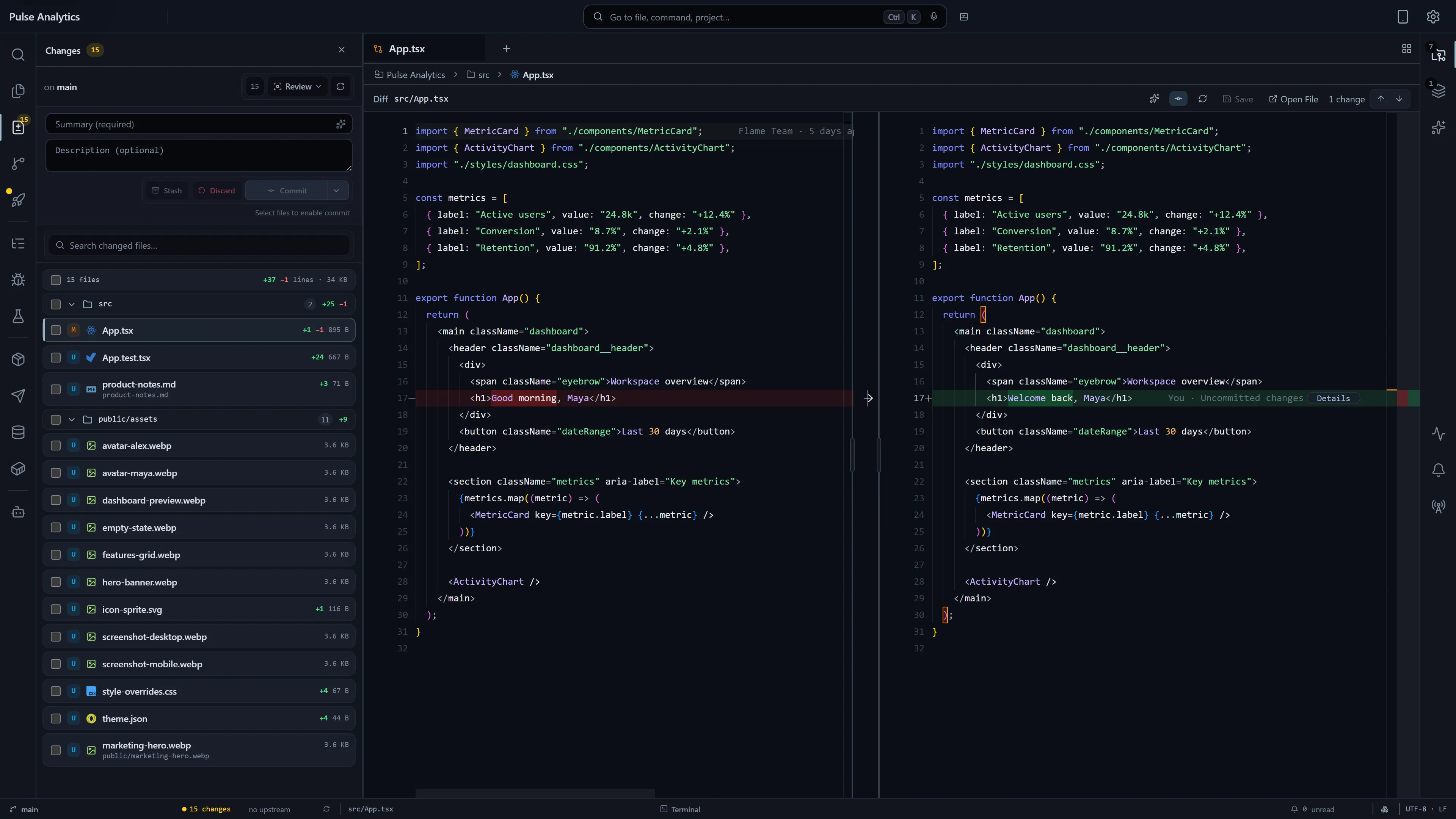Open the source control changes sidebar icon
The height and width of the screenshot is (819, 1456).
(x=18, y=127)
